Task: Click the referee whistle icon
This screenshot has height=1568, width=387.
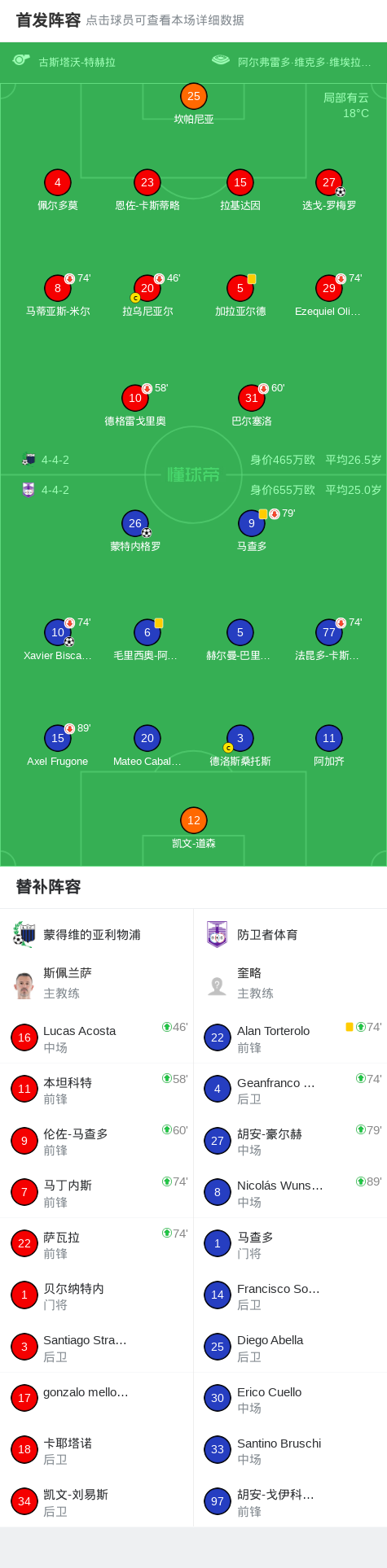Action: [21, 59]
